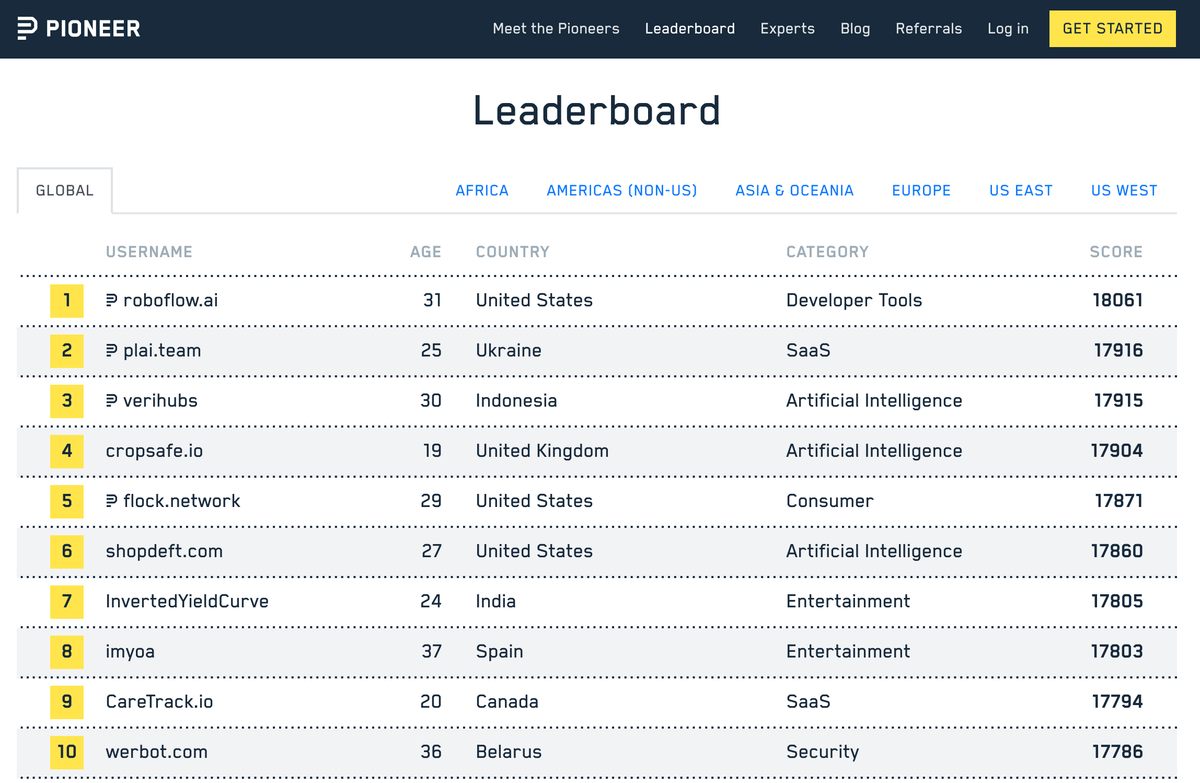Click the badge icon next to flock.network
This screenshot has width=1200, height=783.
pyautogui.click(x=111, y=500)
